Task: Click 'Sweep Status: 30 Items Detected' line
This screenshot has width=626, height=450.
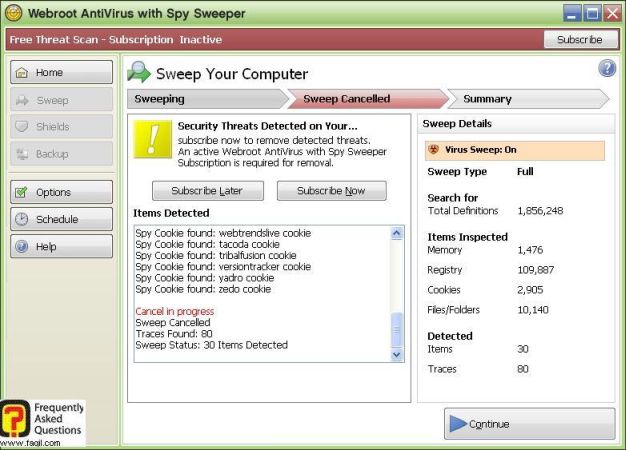Action: point(212,345)
